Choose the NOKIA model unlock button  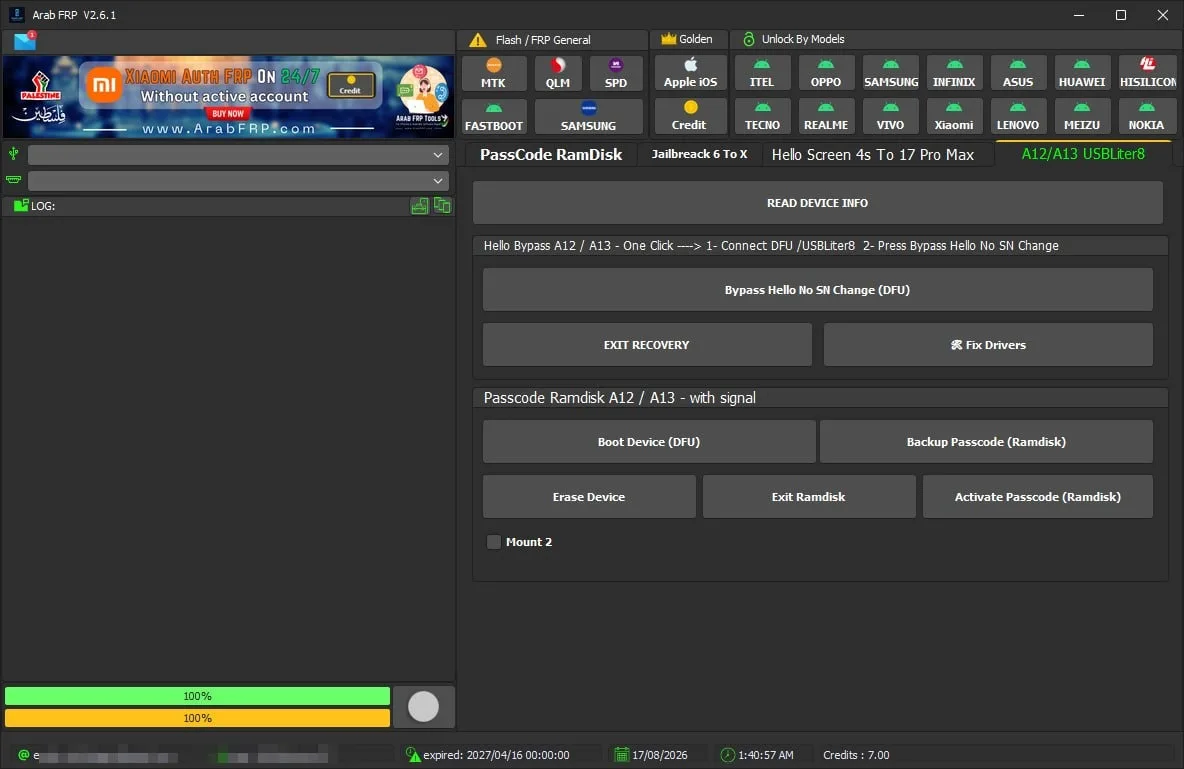[1147, 116]
